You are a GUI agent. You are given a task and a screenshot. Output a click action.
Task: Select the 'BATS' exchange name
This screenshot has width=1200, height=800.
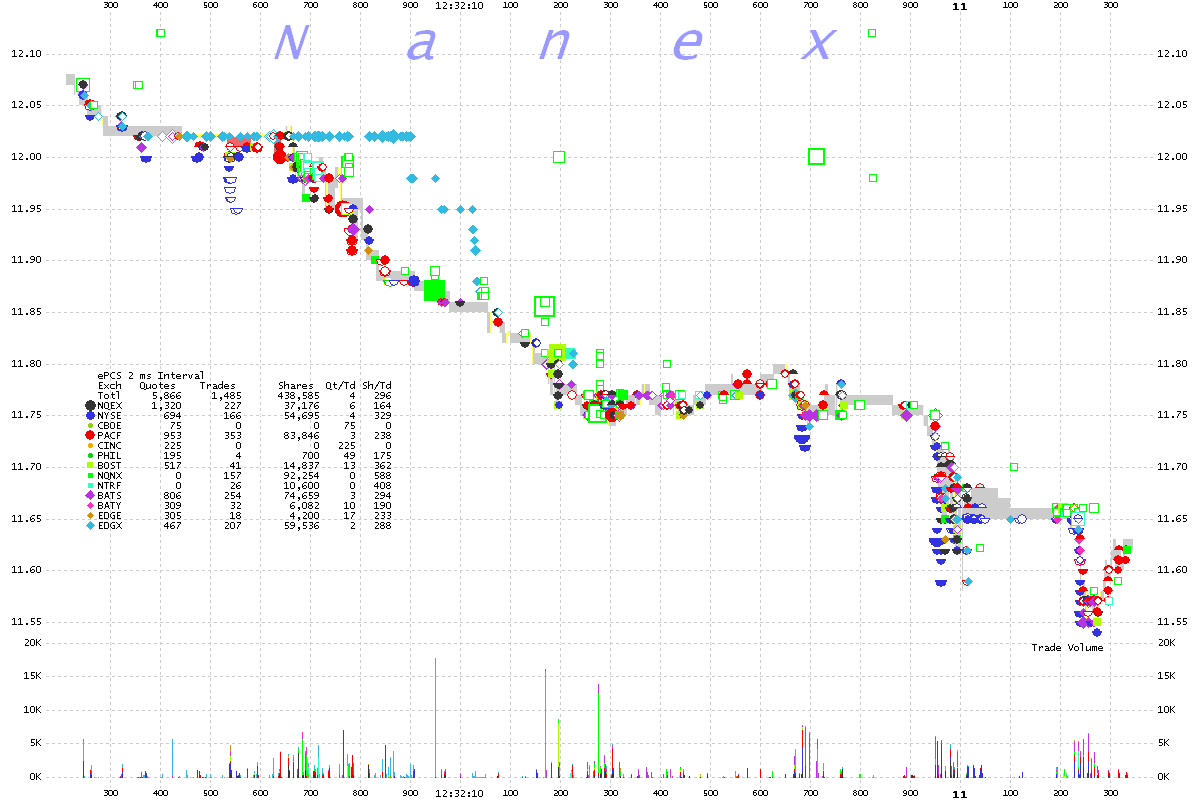point(109,495)
